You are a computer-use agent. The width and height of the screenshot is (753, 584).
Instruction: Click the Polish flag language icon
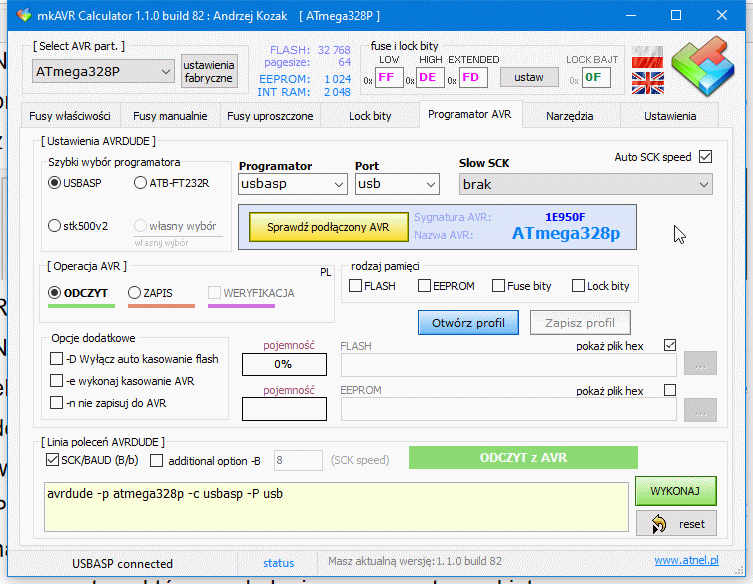point(647,54)
